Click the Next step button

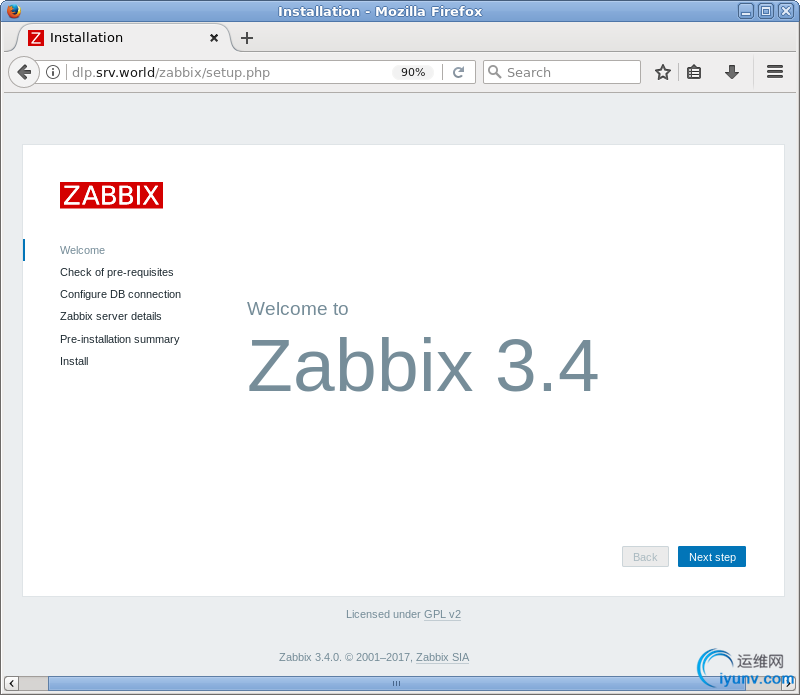point(712,557)
